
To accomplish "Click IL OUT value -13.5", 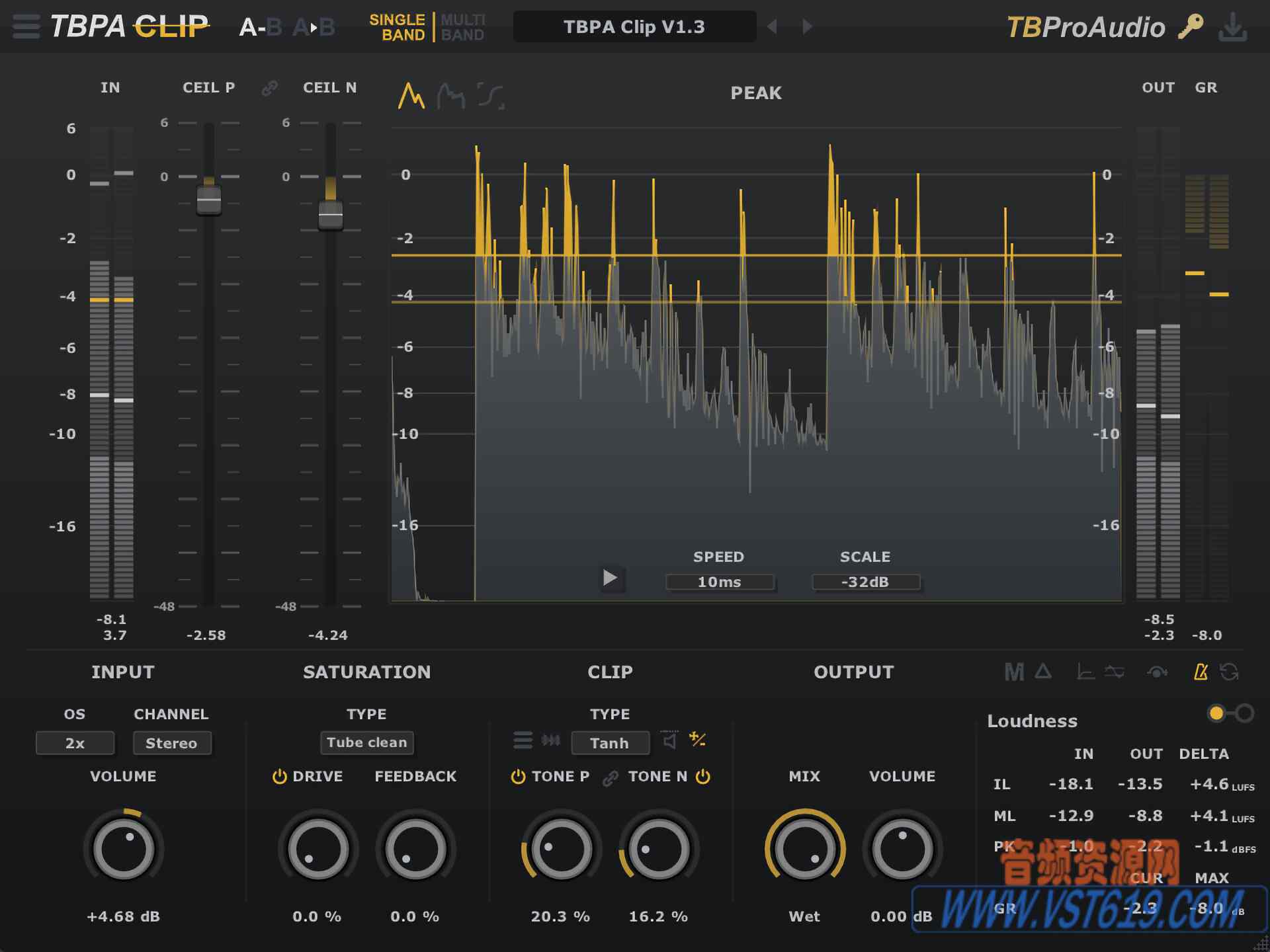I will pos(1140,784).
